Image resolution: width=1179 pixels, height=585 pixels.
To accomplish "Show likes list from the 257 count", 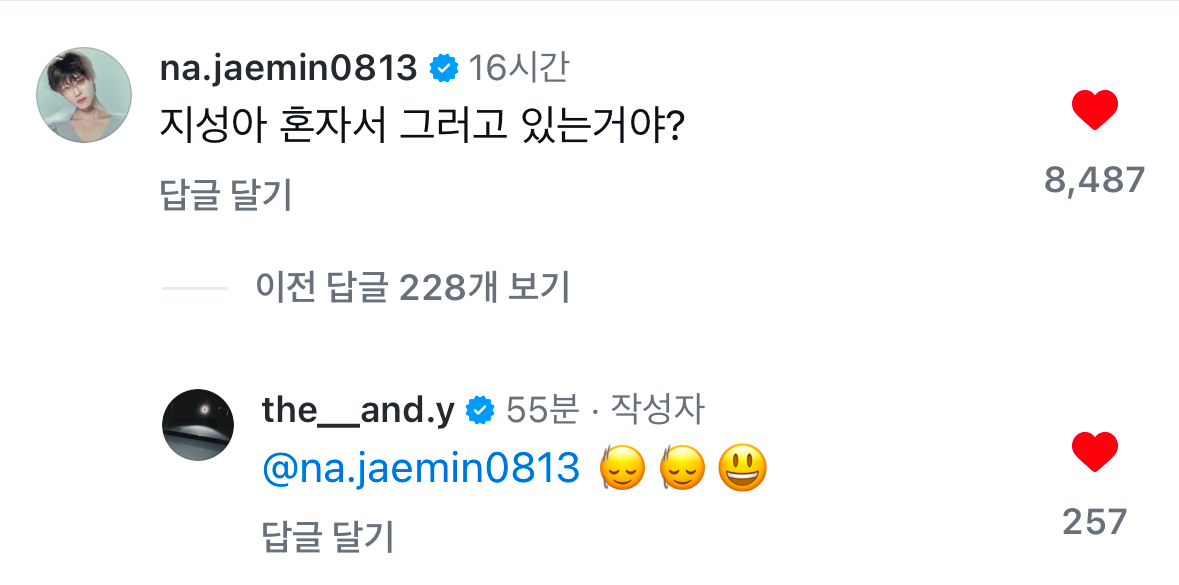I will click(1094, 521).
